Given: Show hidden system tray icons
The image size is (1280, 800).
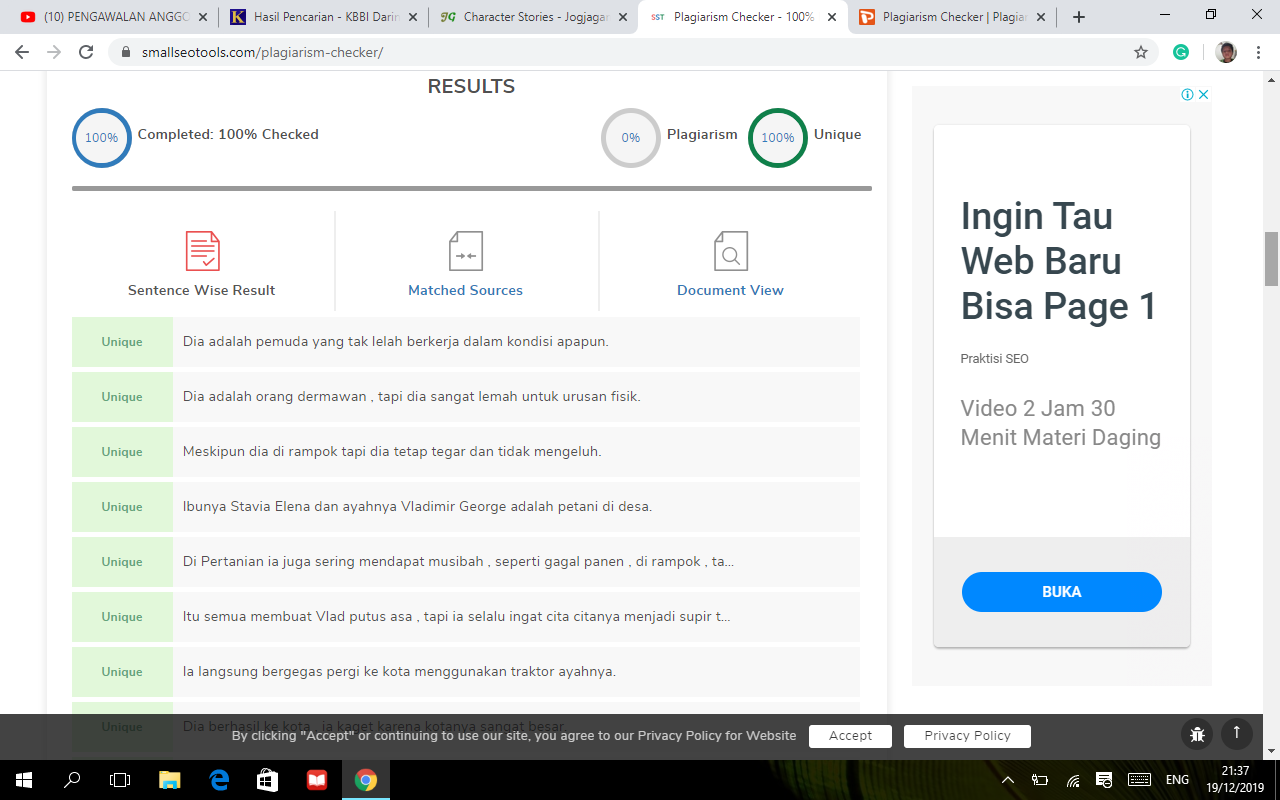Looking at the screenshot, I should click(1008, 780).
